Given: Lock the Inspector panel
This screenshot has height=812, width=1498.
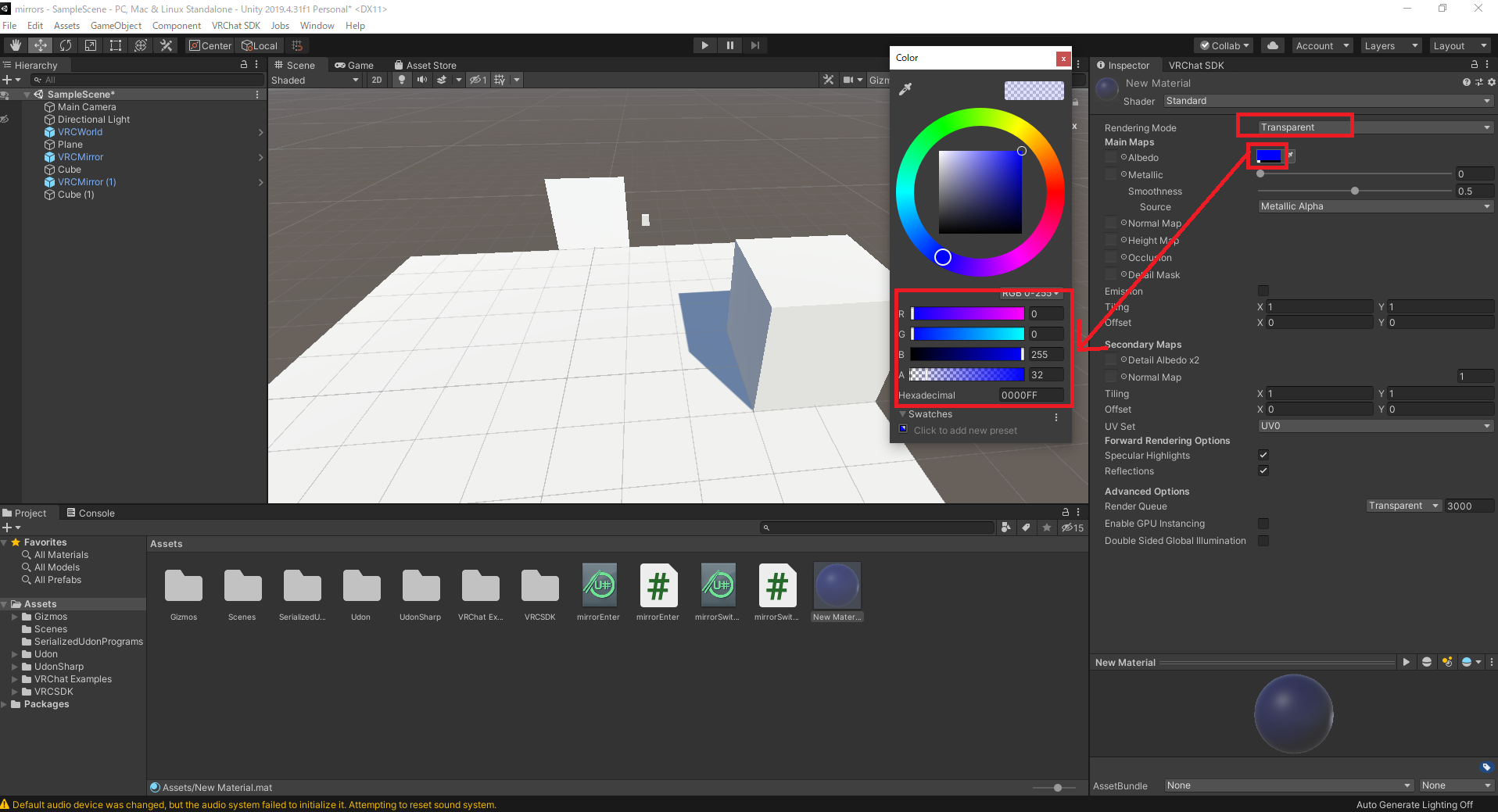Looking at the screenshot, I should (x=1475, y=65).
